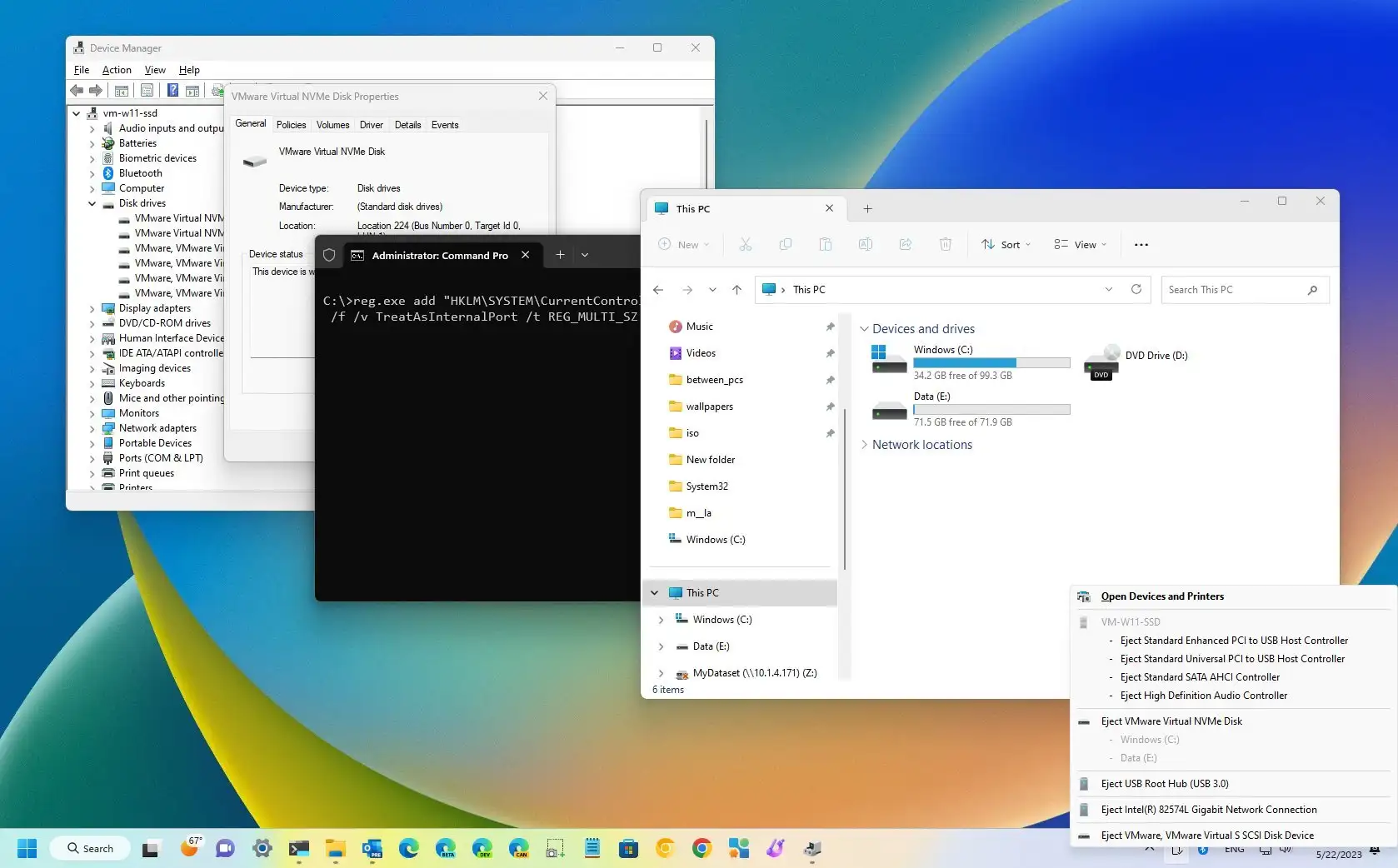Click the Rename icon in File Explorer toolbar
1398x868 pixels.
point(866,244)
